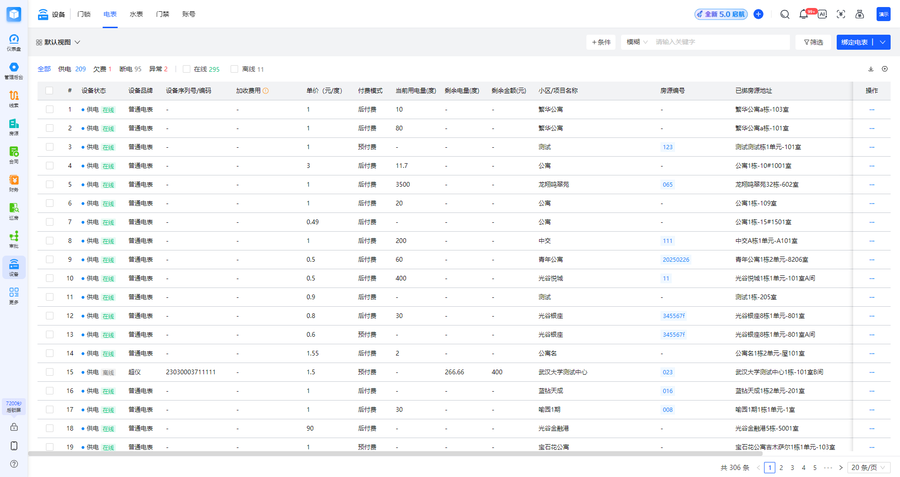This screenshot has width=900, height=477.
Task: Click the 筛选 filter button
Action: [x=813, y=42]
